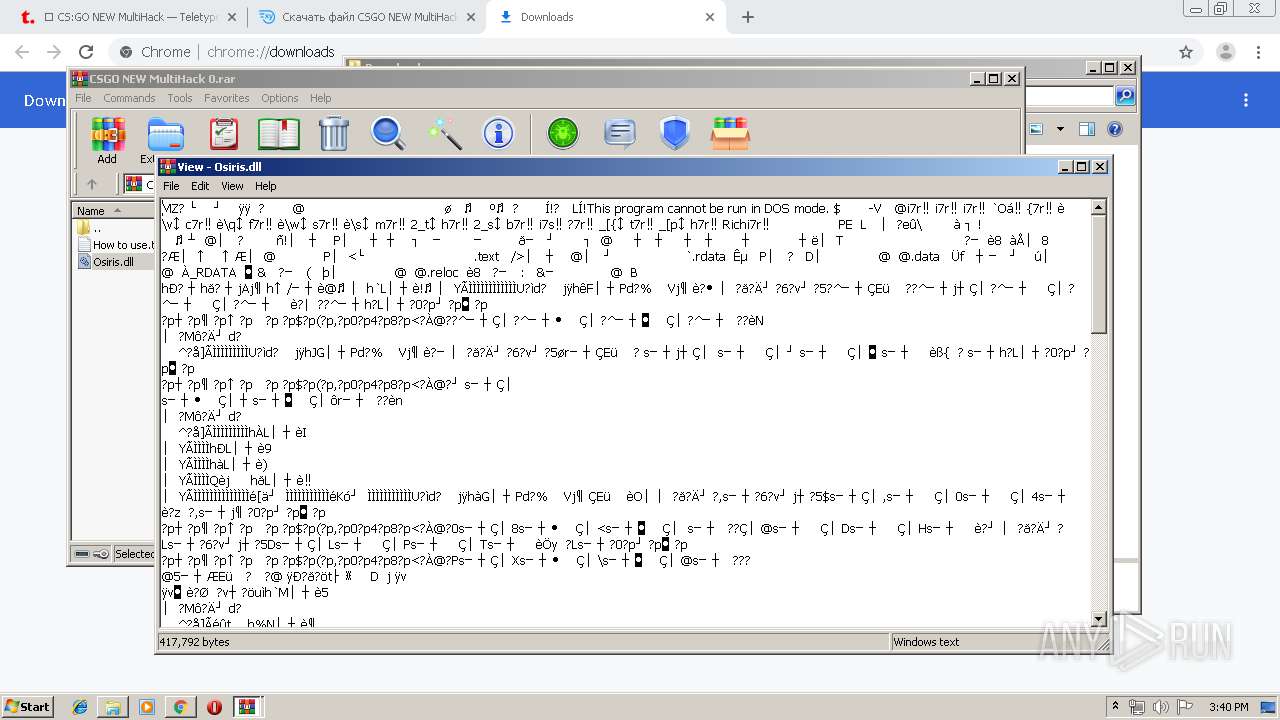The width and height of the screenshot is (1280, 720).
Task: Switch to the CS:GO NEW MultiHack Teletype tab
Action: pos(126,17)
